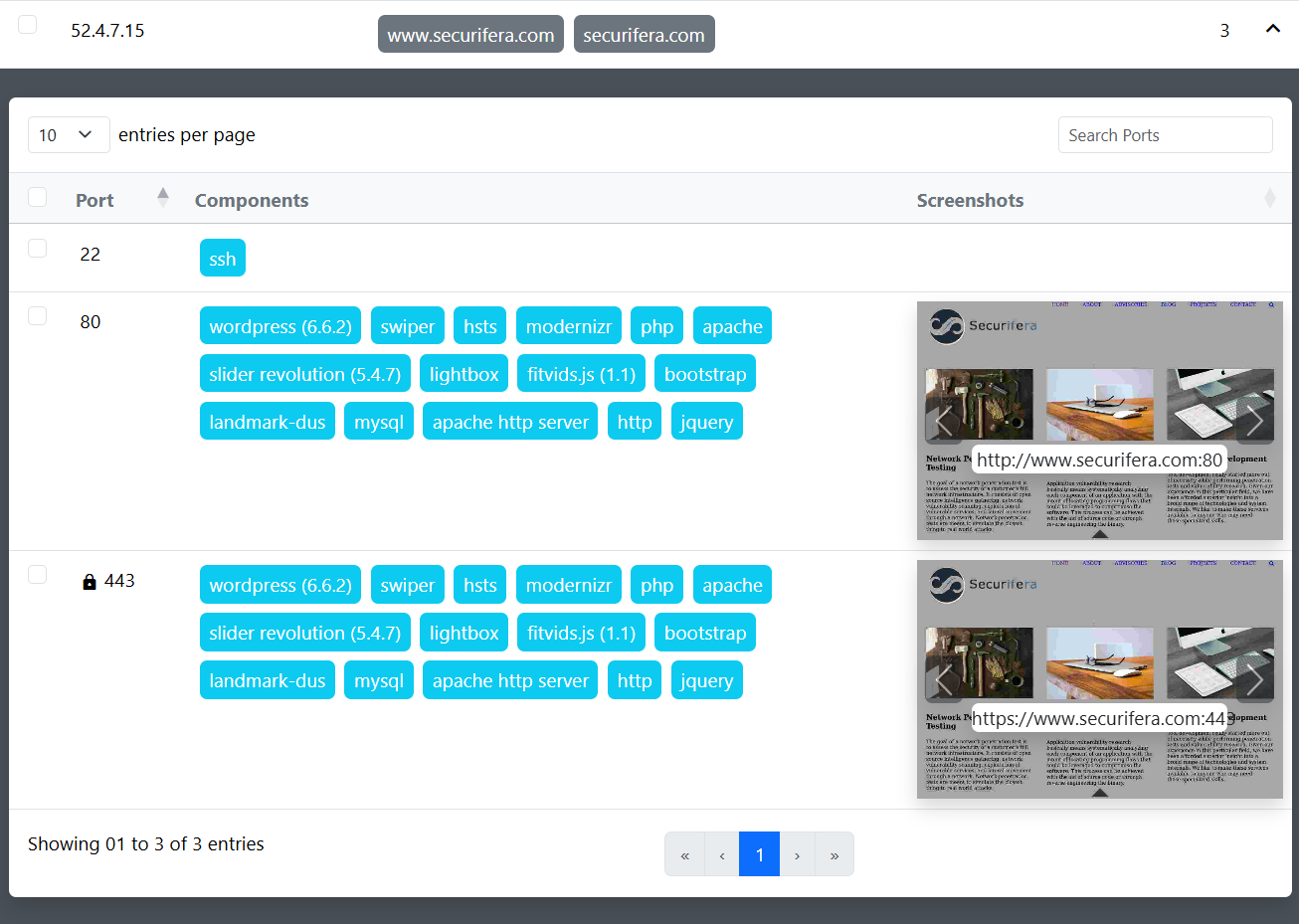Collapse the 52.4.7.15 host row

click(x=1272, y=29)
